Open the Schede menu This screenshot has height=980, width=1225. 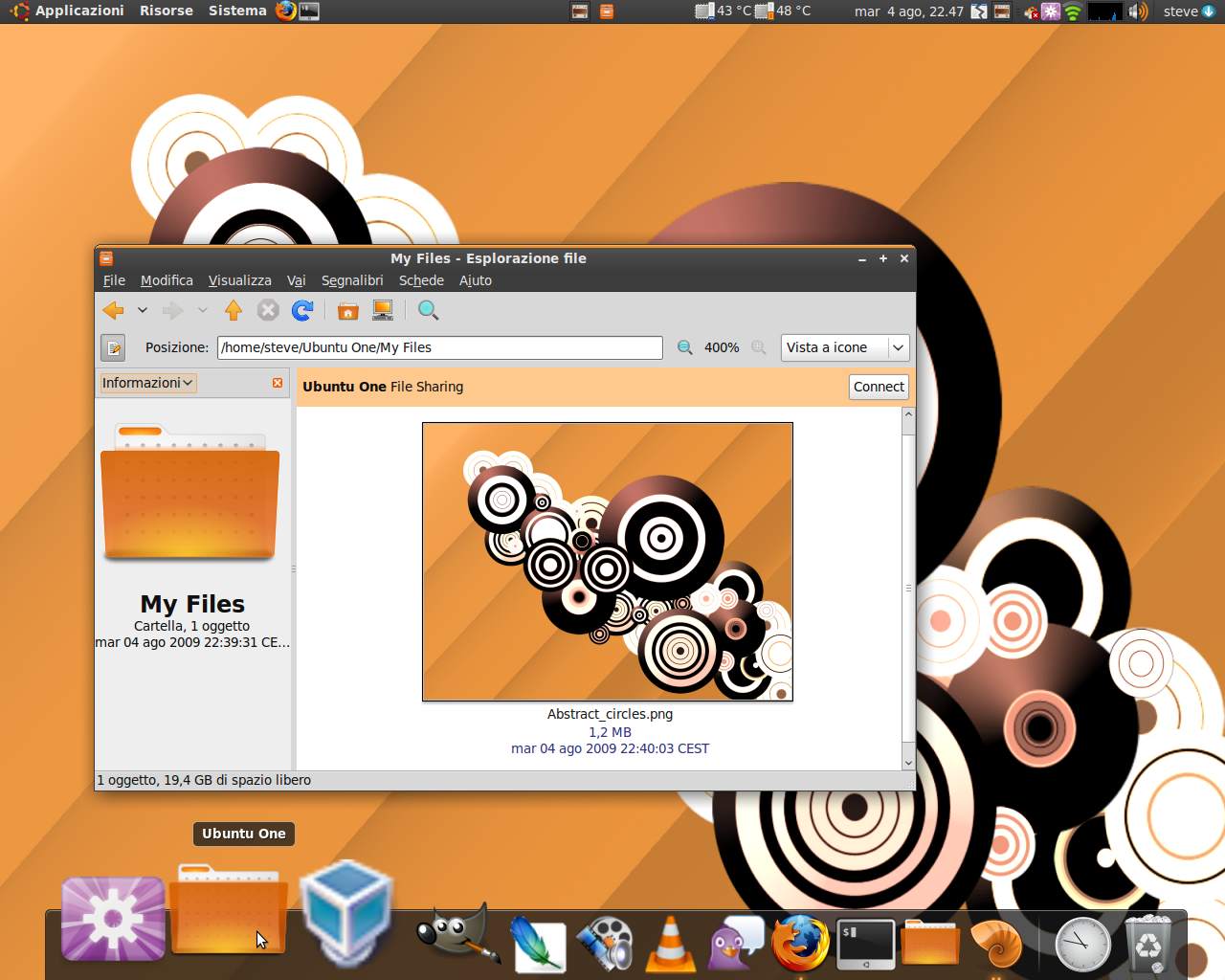(421, 280)
